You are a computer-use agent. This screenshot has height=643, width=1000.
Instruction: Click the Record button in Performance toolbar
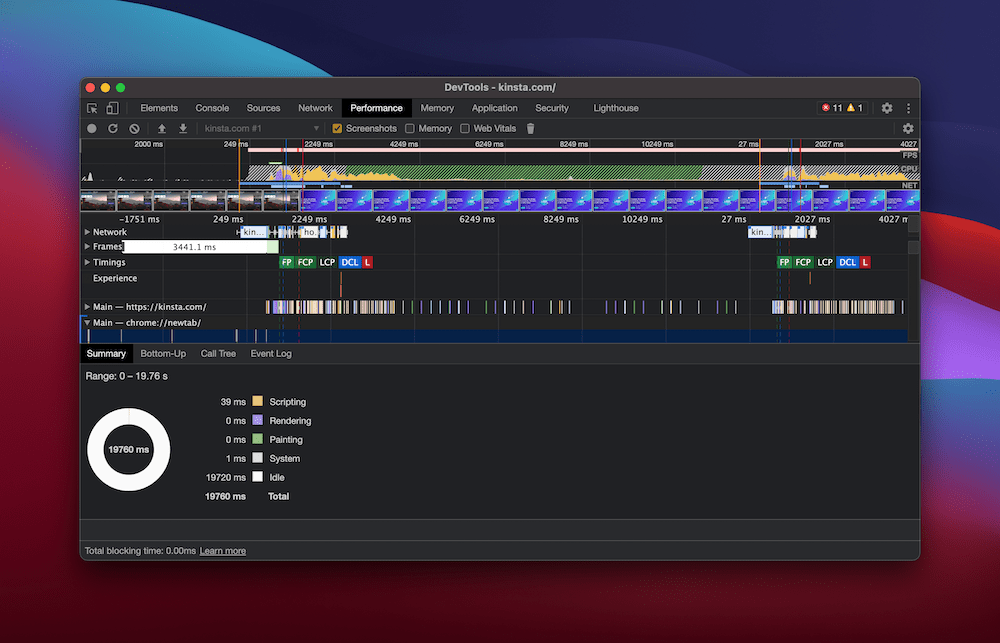point(92,129)
